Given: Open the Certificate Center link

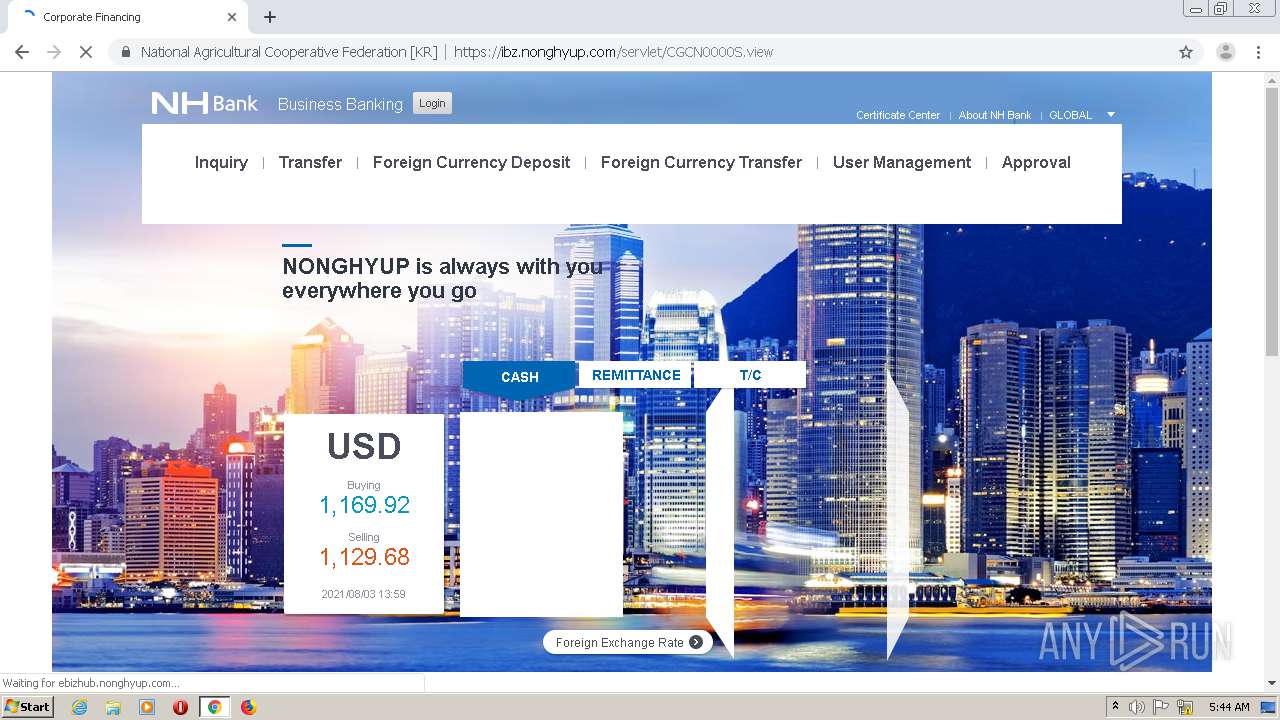Looking at the screenshot, I should click(x=898, y=115).
